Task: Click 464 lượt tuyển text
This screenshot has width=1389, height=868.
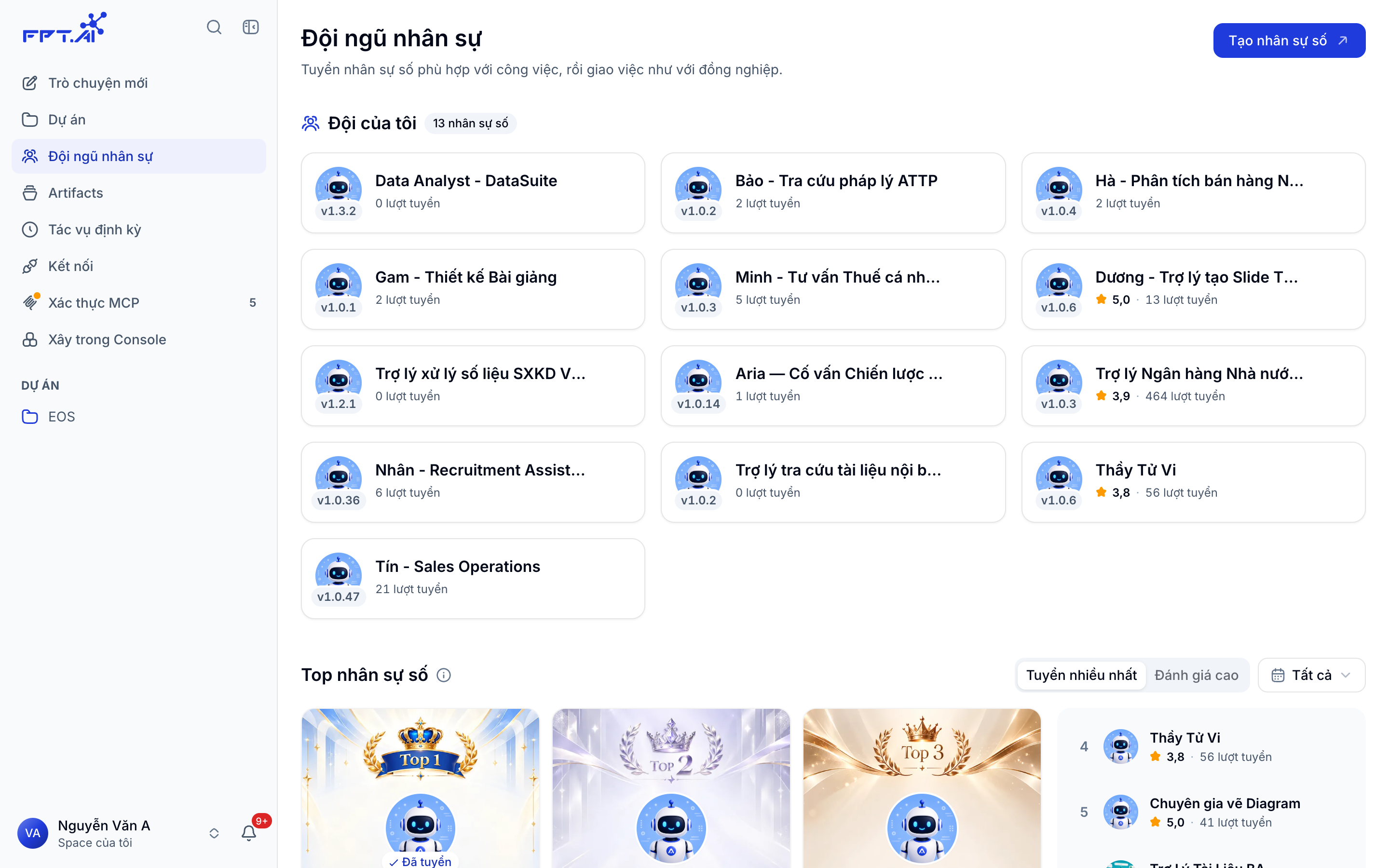Action: tap(1185, 396)
